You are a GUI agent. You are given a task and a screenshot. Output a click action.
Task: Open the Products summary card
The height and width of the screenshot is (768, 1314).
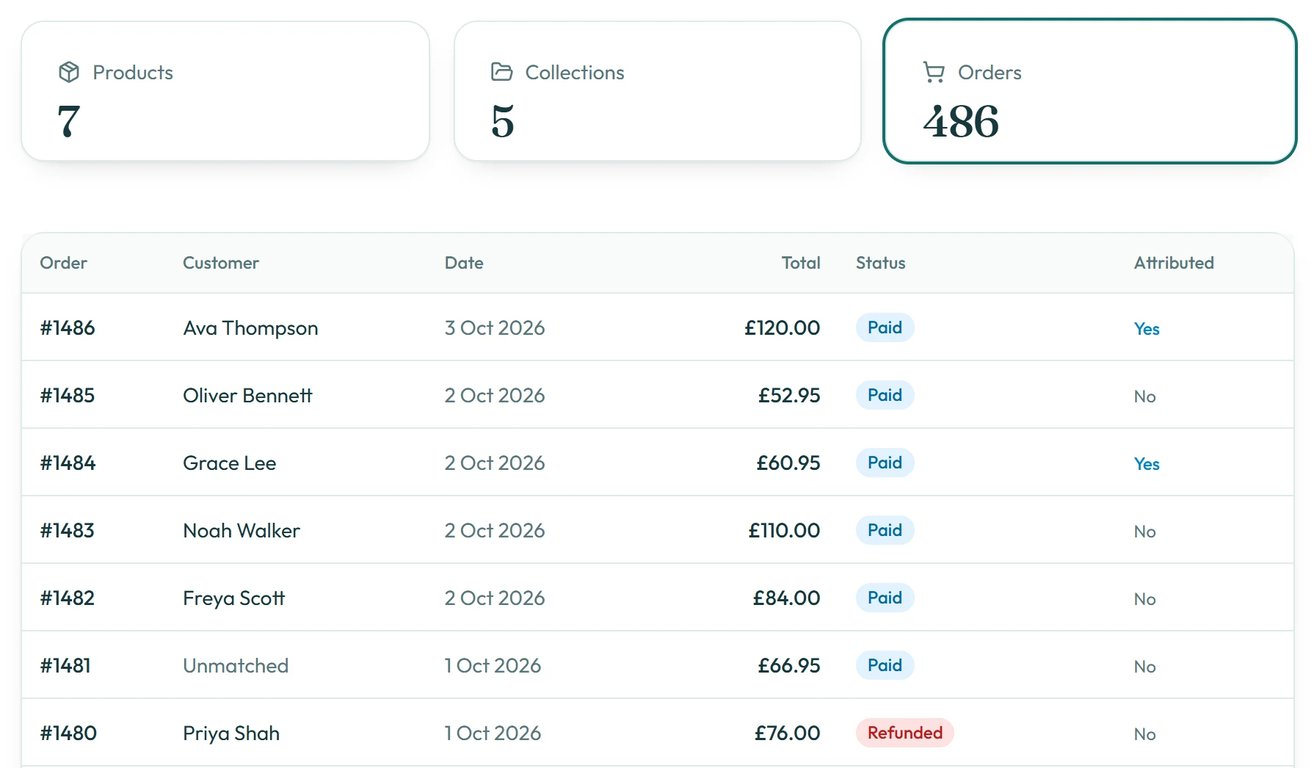[x=225, y=91]
